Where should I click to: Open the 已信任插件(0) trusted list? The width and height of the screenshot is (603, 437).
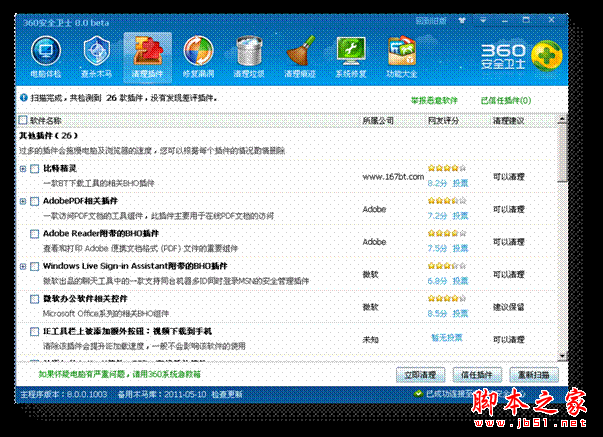[506, 101]
